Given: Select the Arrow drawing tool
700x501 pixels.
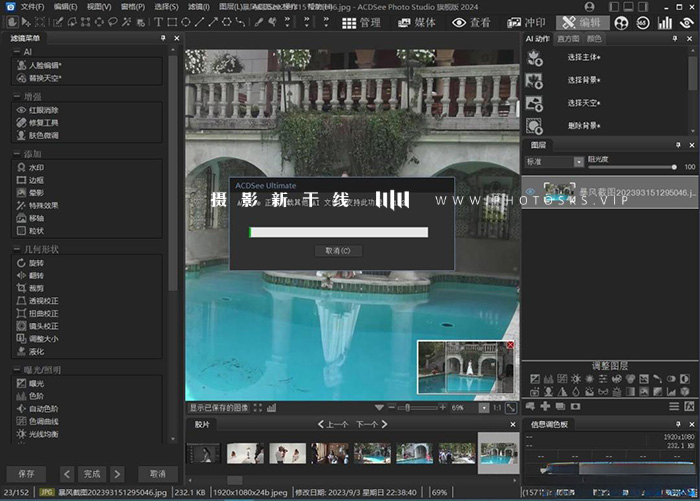Looking at the screenshot, I should click(x=213, y=22).
